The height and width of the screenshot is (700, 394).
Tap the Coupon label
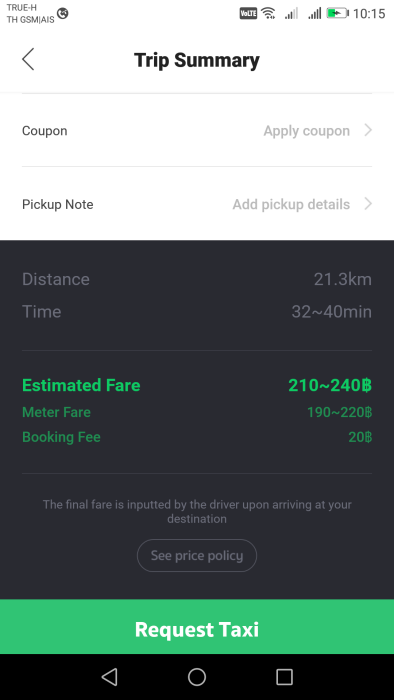coord(45,131)
